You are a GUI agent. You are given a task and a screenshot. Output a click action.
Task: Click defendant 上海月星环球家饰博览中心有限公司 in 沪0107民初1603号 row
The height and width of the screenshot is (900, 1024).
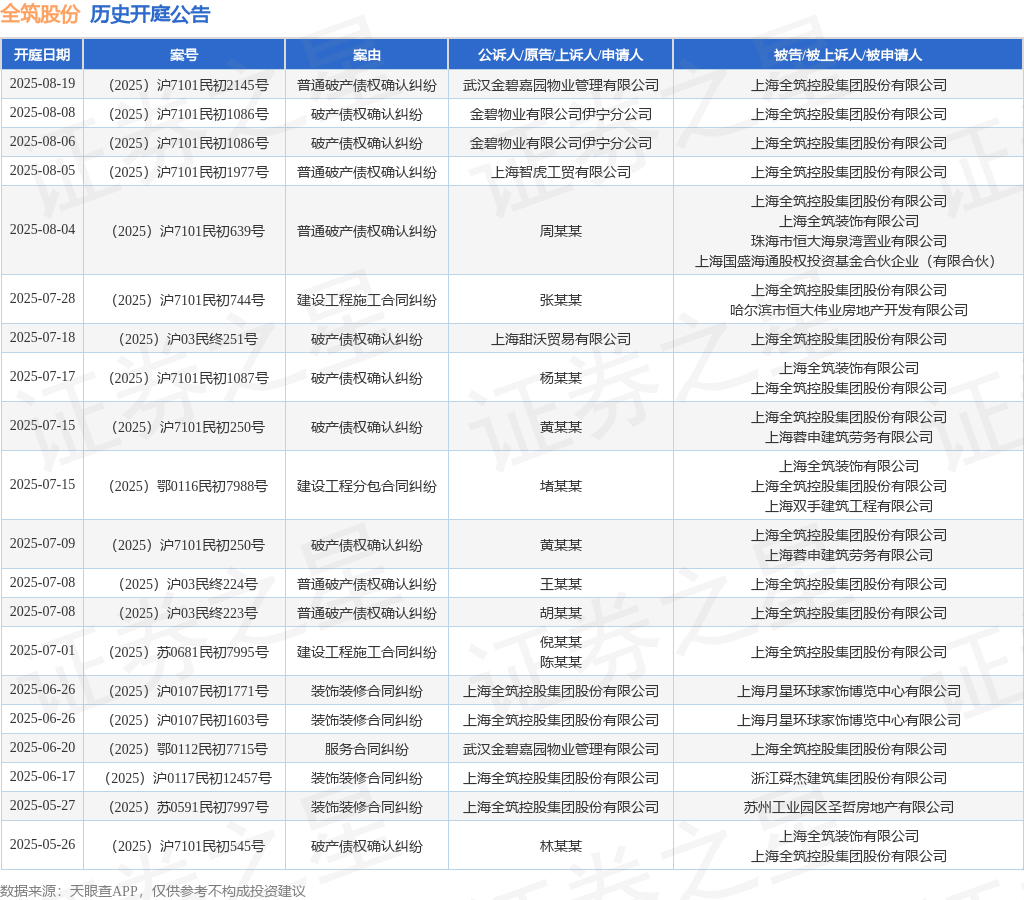click(848, 720)
